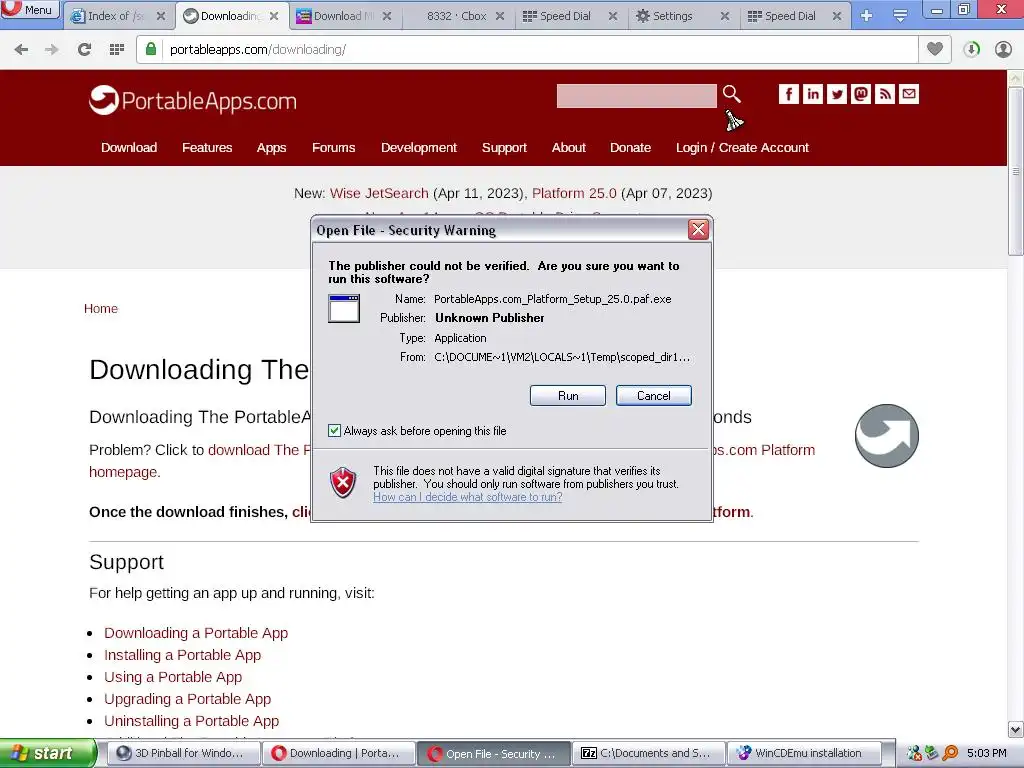Open the email newsletter envelope icon
Viewport: 1024px width, 768px height.
click(908, 94)
